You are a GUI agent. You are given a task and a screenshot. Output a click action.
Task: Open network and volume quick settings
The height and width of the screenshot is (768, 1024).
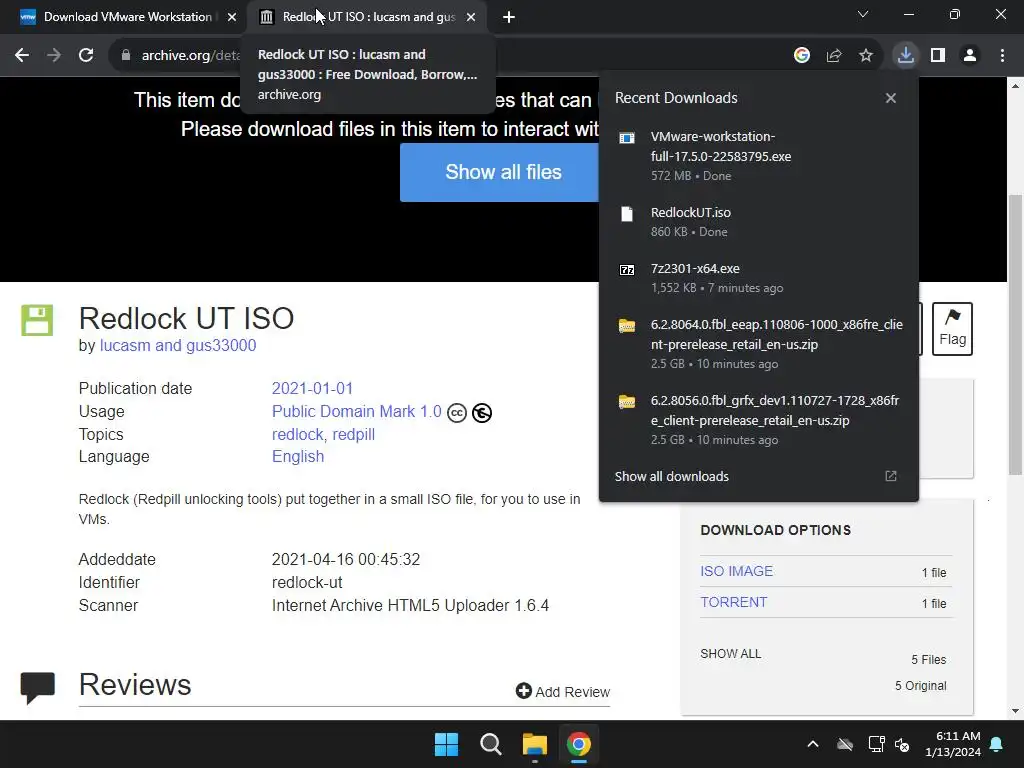(889, 744)
